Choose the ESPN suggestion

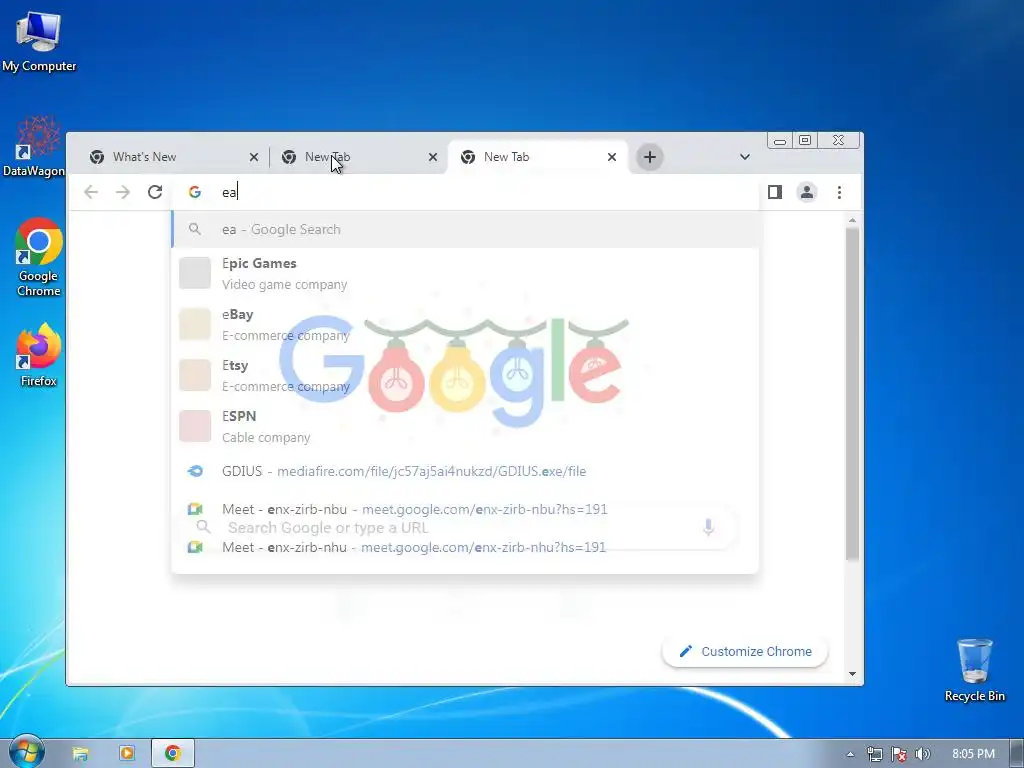tap(465, 426)
